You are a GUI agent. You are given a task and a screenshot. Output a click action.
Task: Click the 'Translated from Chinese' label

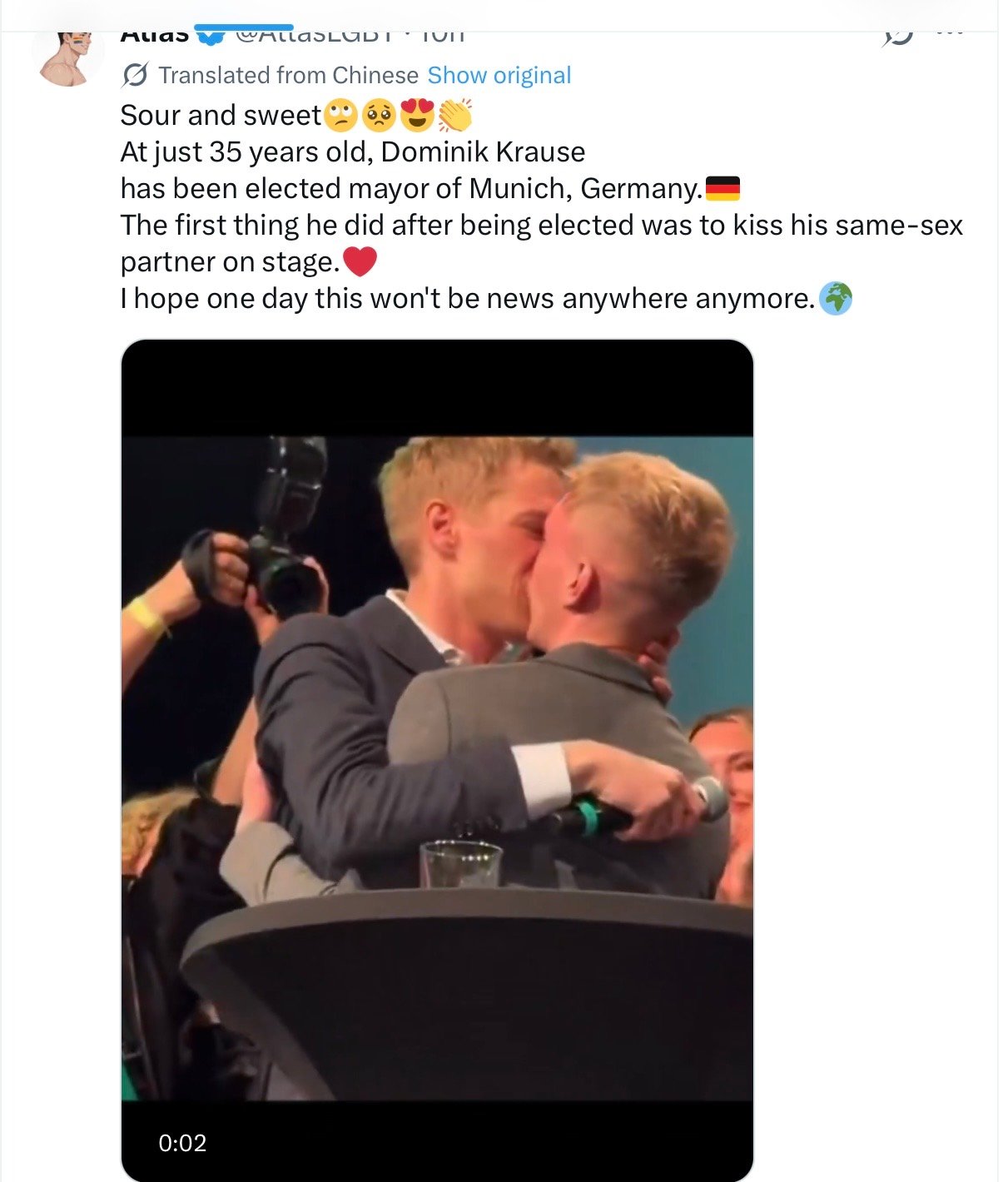pyautogui.click(x=289, y=76)
